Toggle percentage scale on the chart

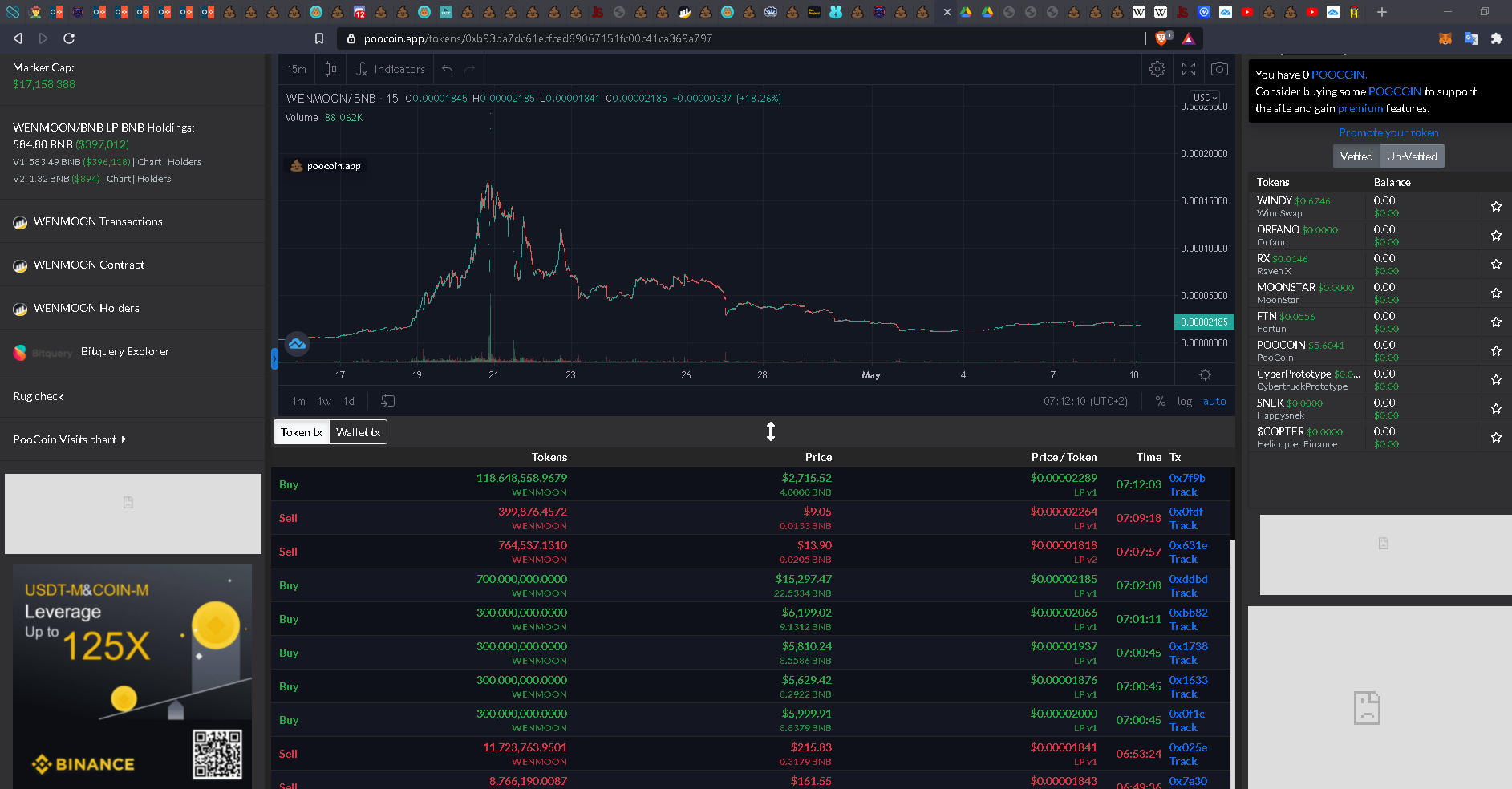pyautogui.click(x=1161, y=401)
